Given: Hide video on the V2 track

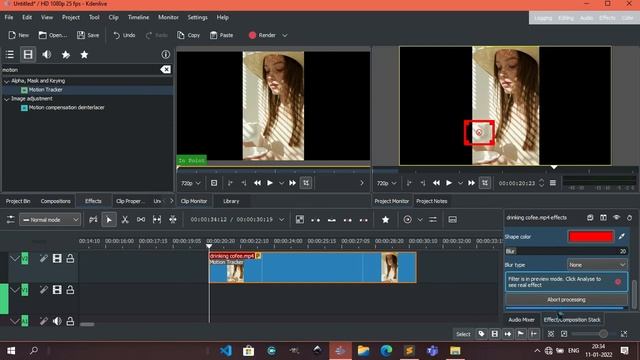Looking at the screenshot, I should click(57, 258).
